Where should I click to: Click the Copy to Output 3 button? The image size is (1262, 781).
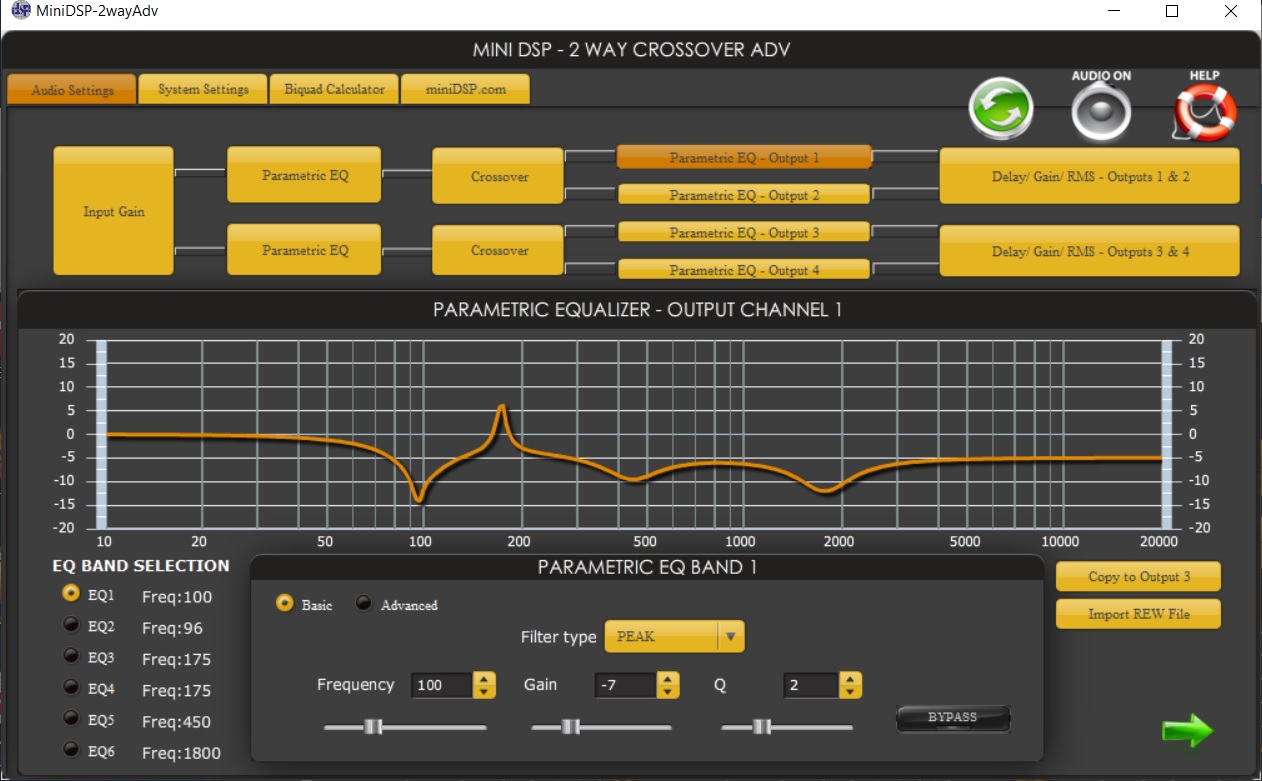click(1138, 576)
